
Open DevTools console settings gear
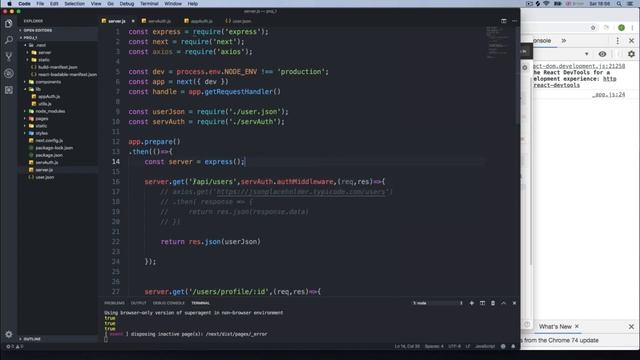click(x=631, y=54)
